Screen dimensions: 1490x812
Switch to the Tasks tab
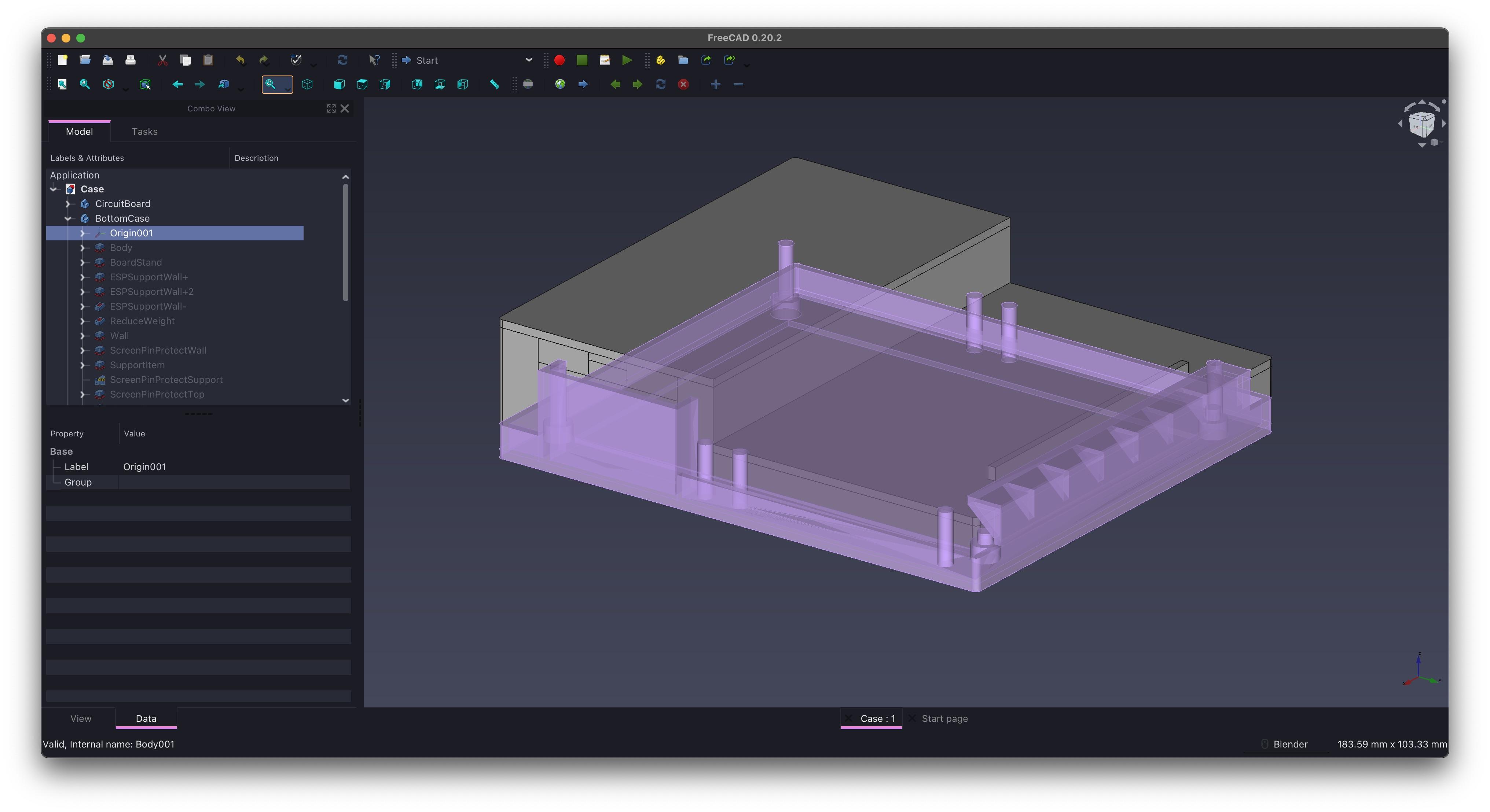pos(144,132)
